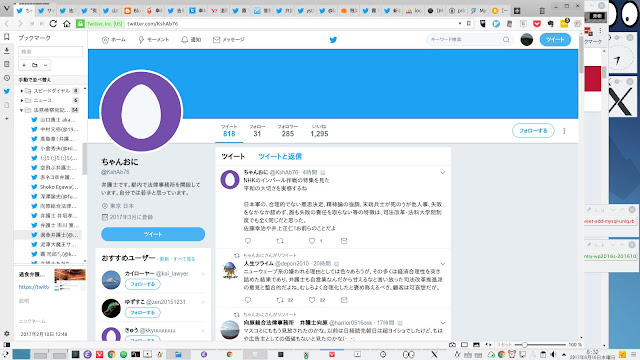
Task: Open フォロワー 285 count
Action: pyautogui.click(x=288, y=131)
